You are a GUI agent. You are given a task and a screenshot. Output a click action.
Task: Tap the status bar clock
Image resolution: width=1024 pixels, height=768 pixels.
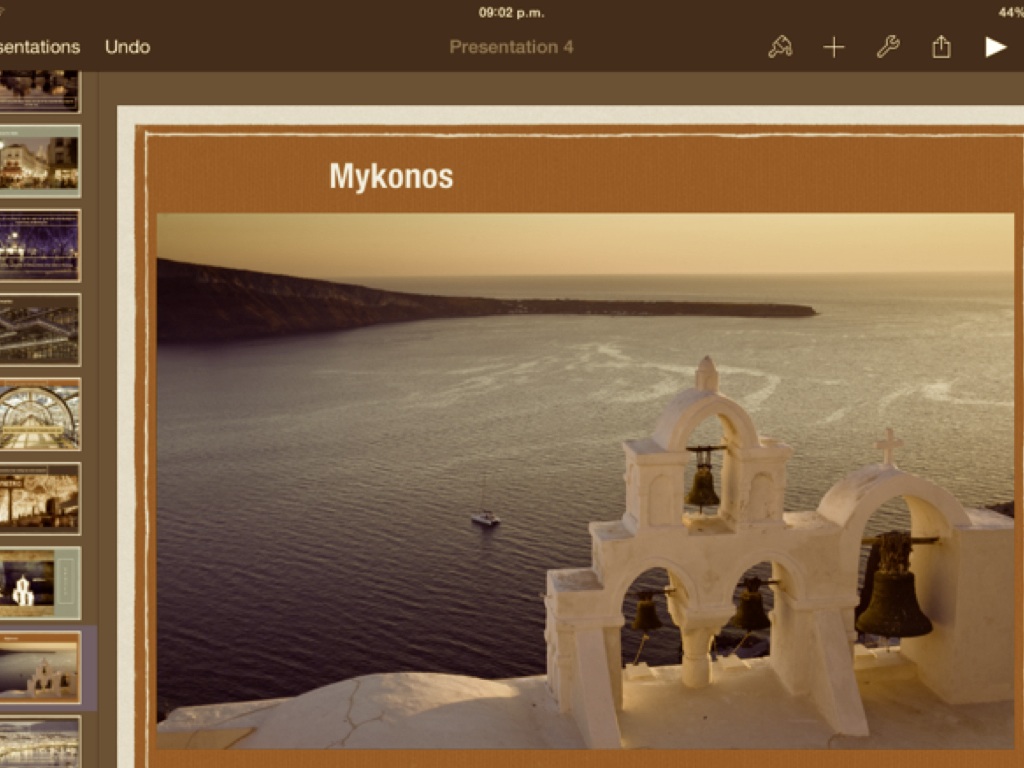(511, 13)
